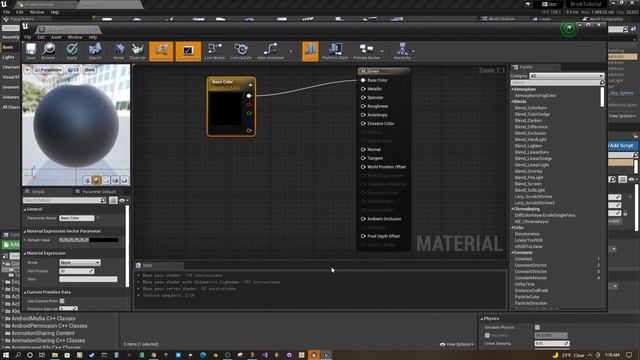Image resolution: width=640 pixels, height=360 pixels.
Task: Click white RGB output pin on Base Color node
Action: coord(249,96)
